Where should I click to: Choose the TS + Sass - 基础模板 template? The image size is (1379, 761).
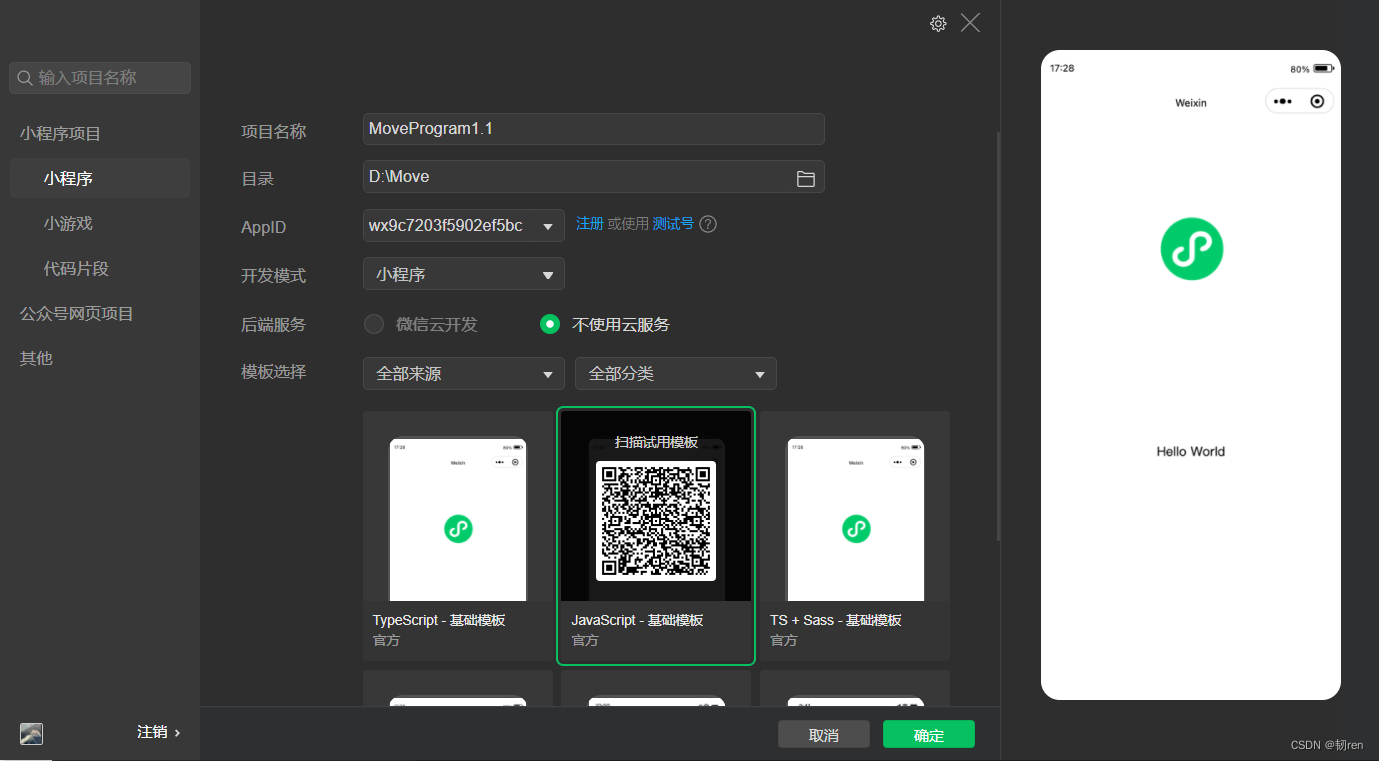(855, 536)
